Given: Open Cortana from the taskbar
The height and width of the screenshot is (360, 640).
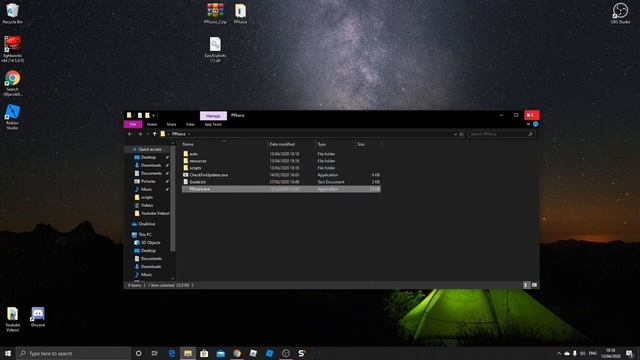Looking at the screenshot, I should tap(138, 353).
